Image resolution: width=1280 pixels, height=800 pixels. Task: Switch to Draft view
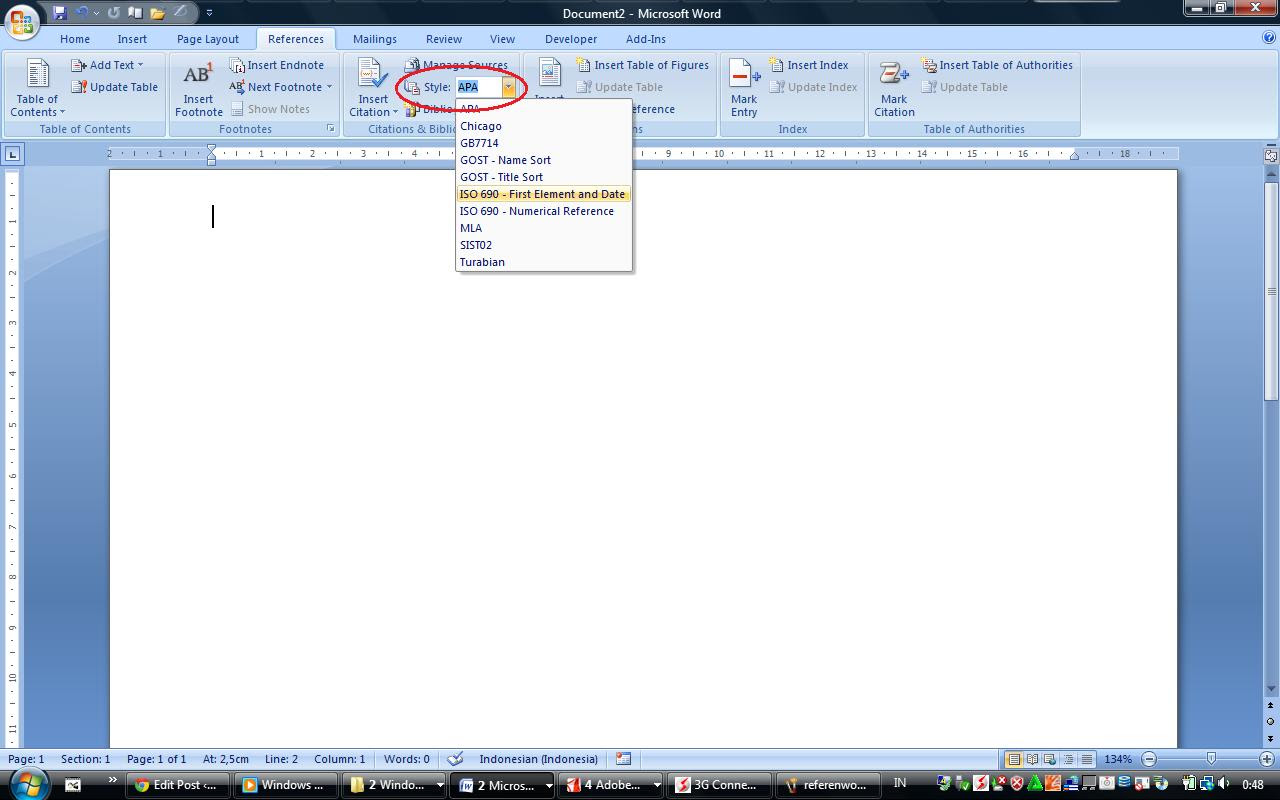click(1086, 759)
